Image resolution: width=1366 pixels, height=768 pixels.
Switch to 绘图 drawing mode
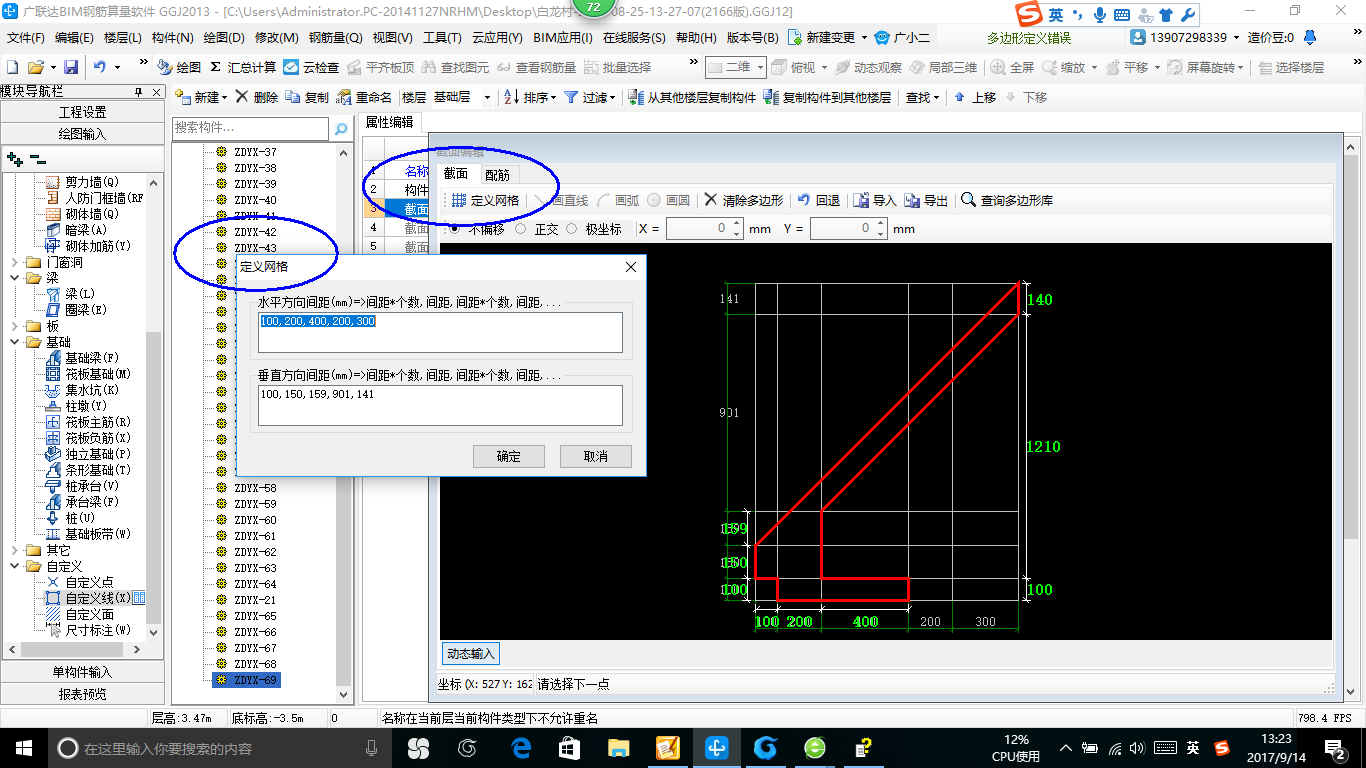[180, 67]
